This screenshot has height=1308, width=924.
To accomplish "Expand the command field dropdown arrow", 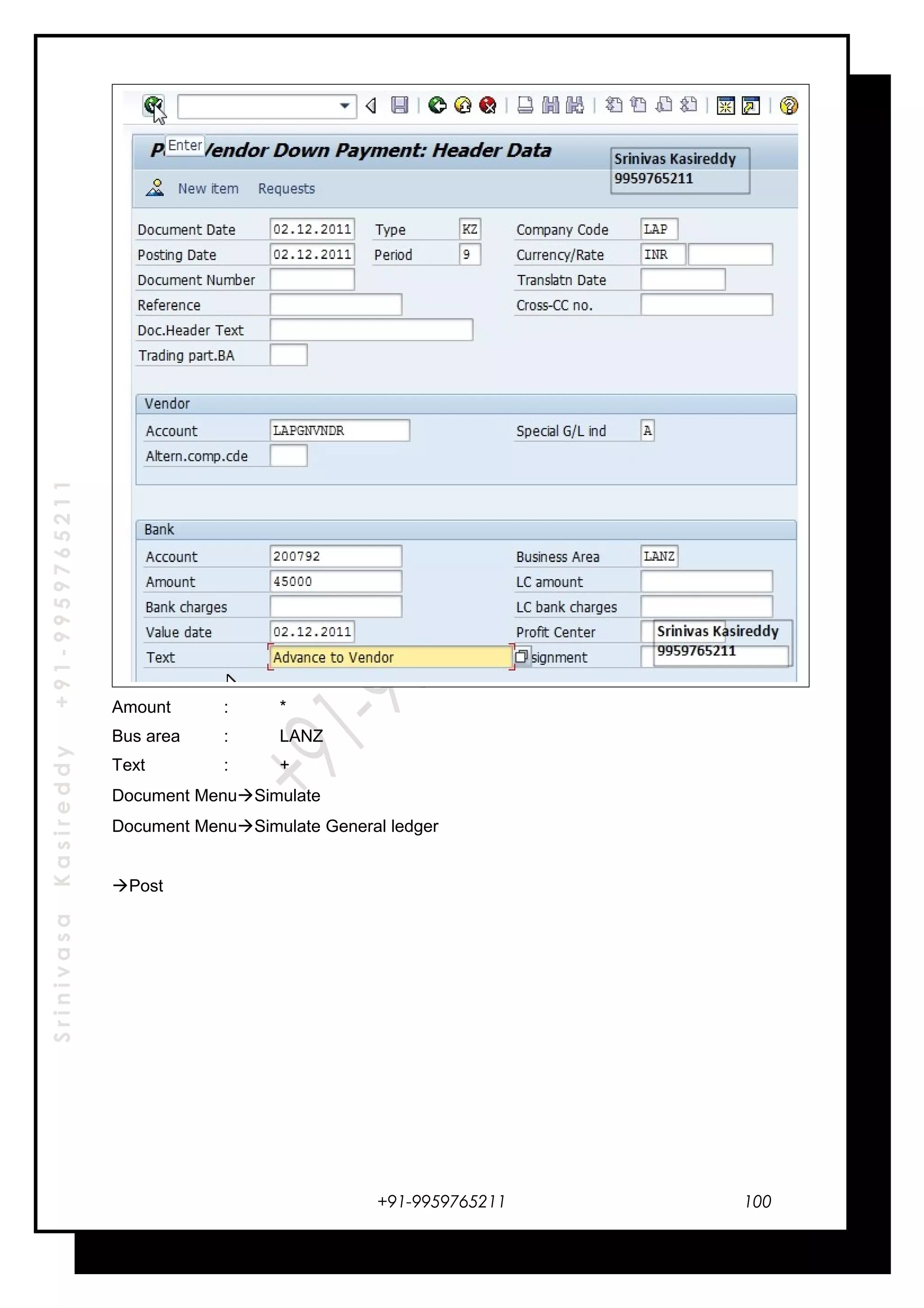I will pos(344,106).
